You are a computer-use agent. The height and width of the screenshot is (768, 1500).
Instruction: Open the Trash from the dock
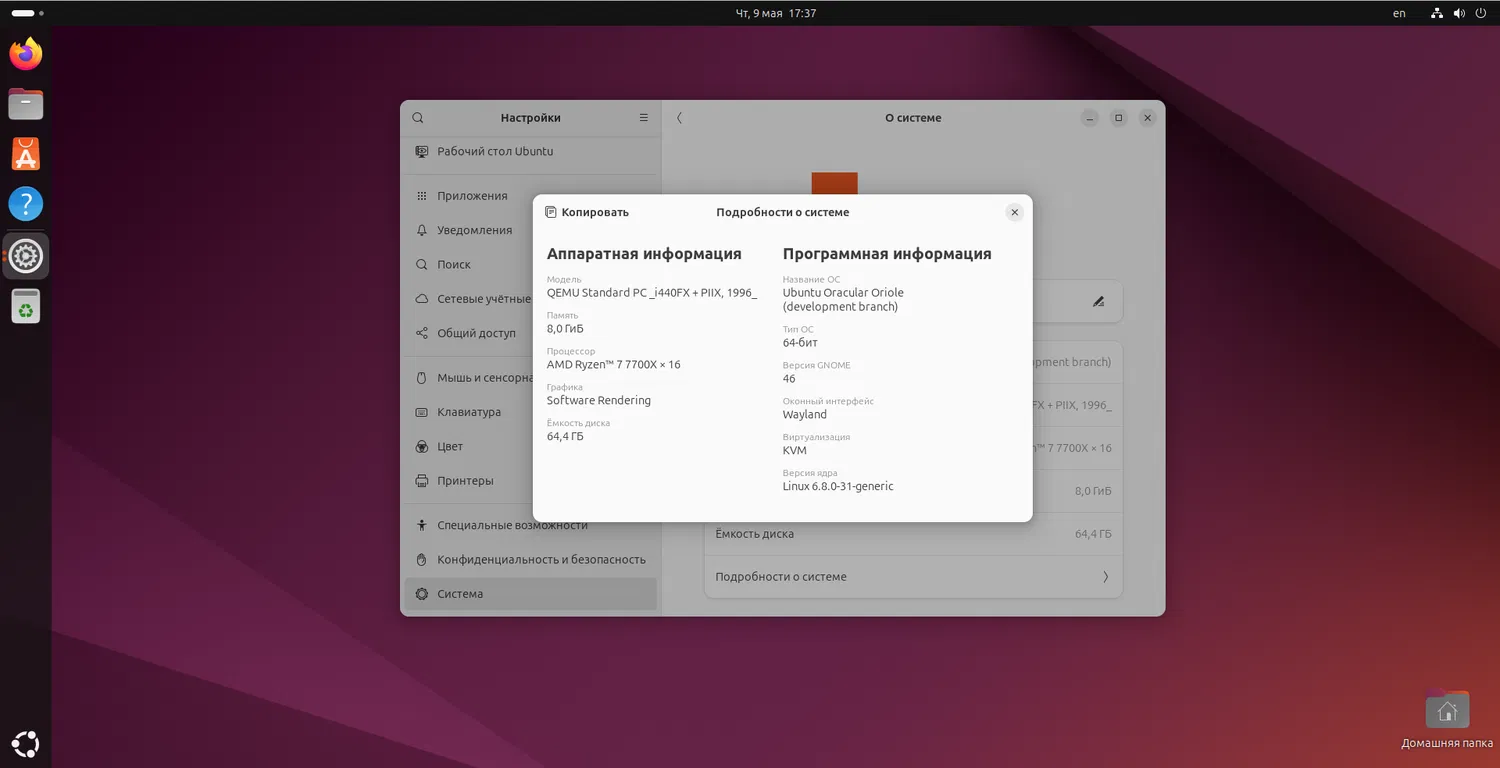(x=26, y=306)
